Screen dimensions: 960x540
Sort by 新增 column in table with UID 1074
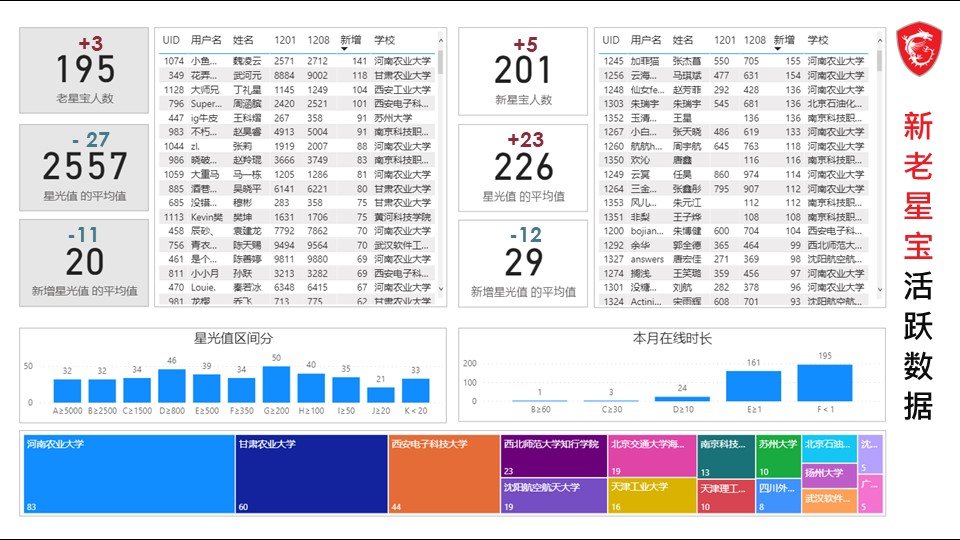[351, 40]
